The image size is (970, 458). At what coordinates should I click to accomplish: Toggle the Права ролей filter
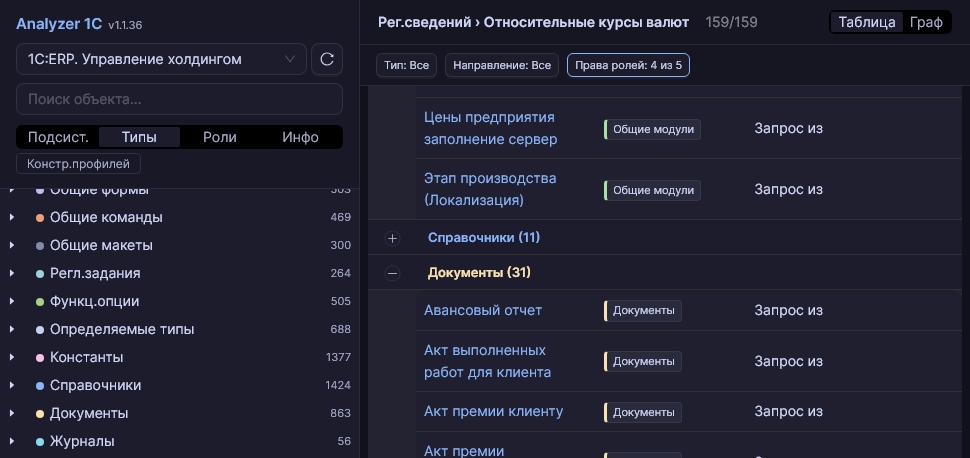pos(628,66)
